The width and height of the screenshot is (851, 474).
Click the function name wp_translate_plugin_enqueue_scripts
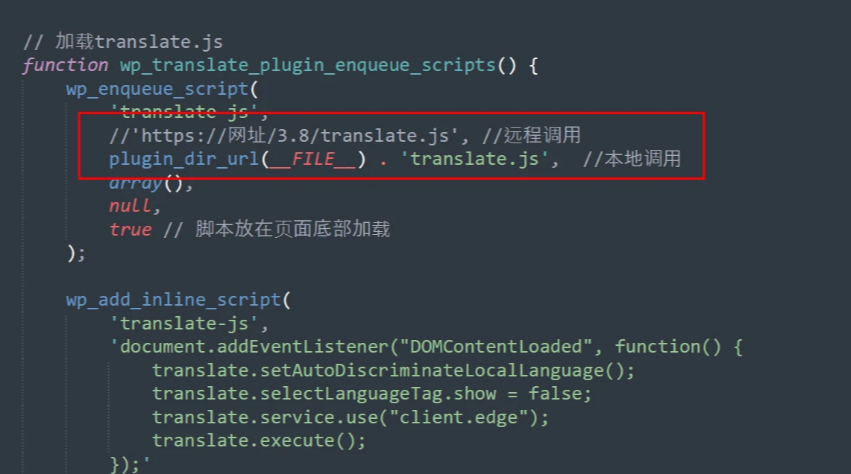pos(308,66)
